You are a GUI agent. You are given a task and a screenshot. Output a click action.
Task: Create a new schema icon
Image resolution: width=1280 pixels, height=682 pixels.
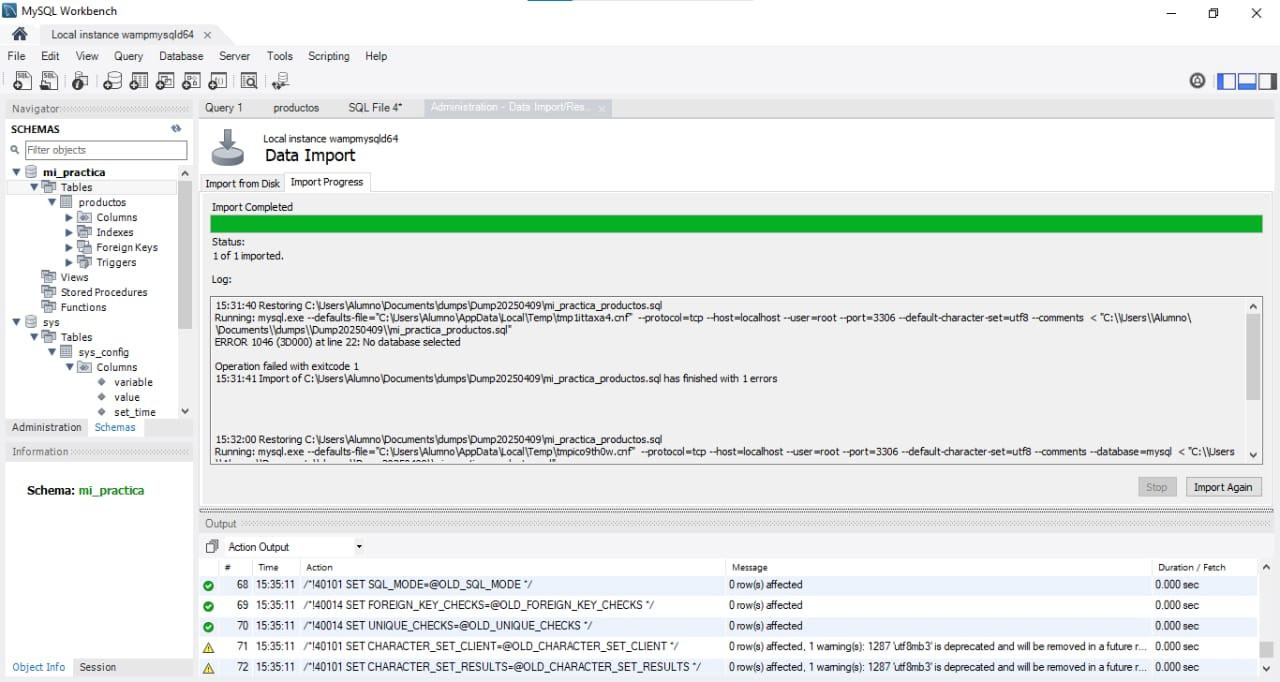113,81
